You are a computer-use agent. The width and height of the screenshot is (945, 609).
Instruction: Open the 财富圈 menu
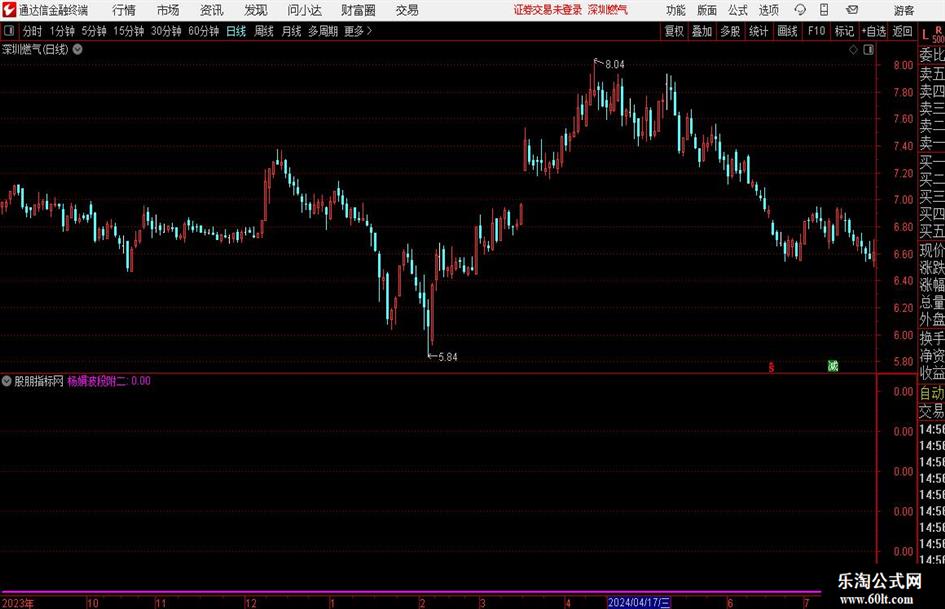[358, 10]
